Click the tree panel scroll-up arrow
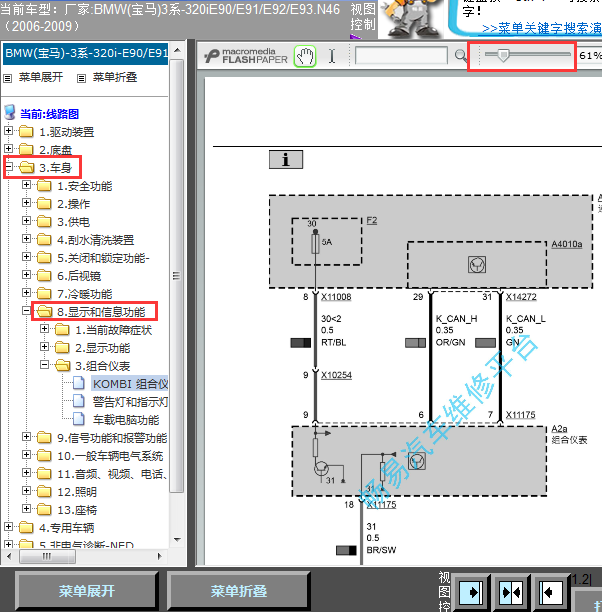Image resolution: width=602 pixels, height=612 pixels. pyautogui.click(x=177, y=50)
